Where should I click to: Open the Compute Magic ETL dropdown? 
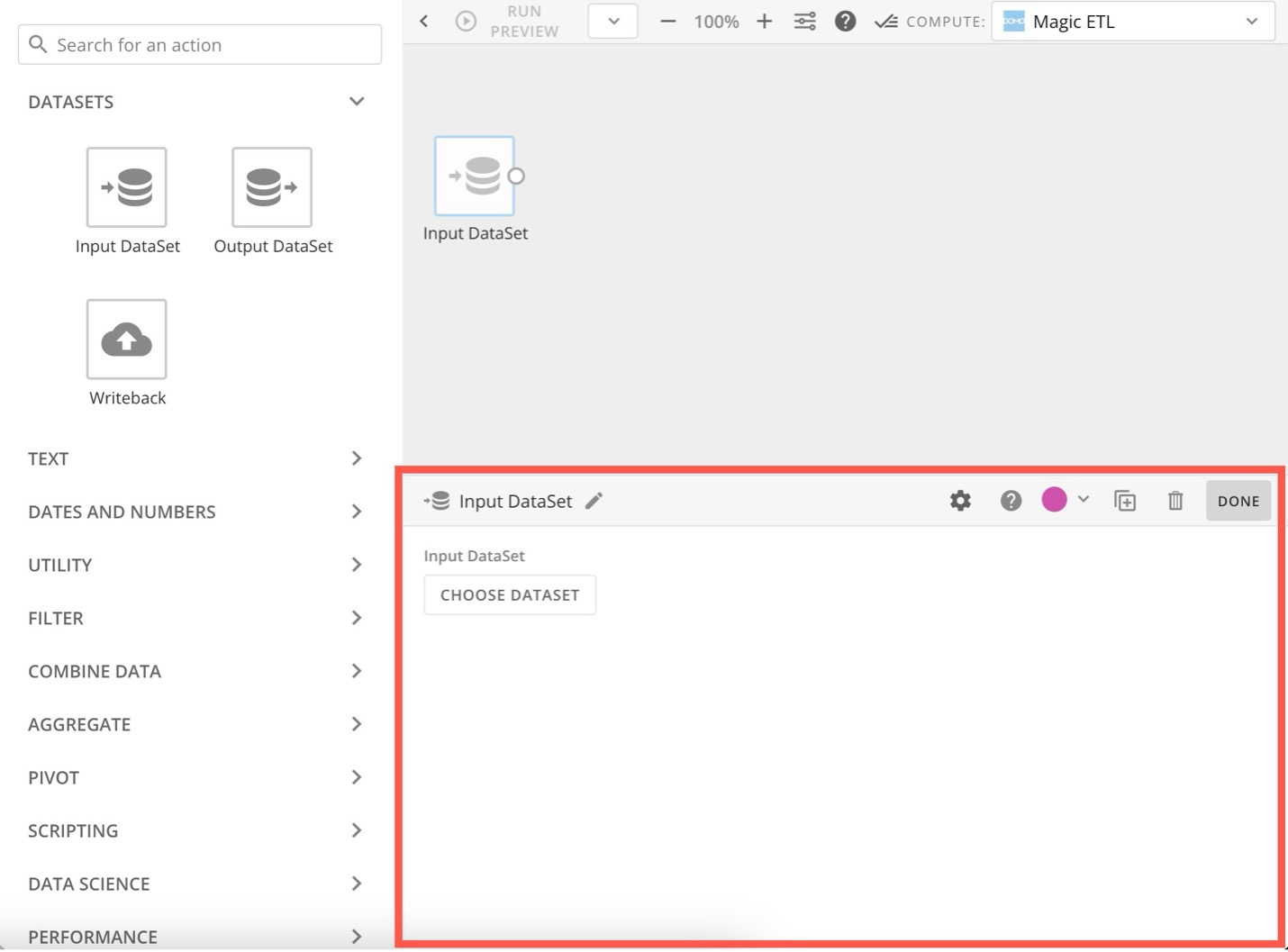pos(1132,22)
